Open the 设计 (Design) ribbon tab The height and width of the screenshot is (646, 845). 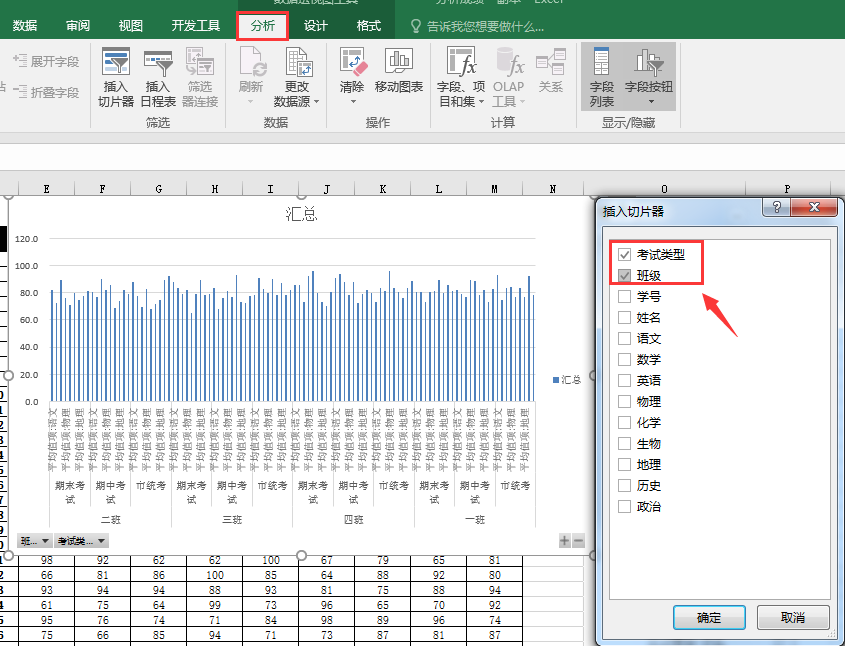(315, 25)
